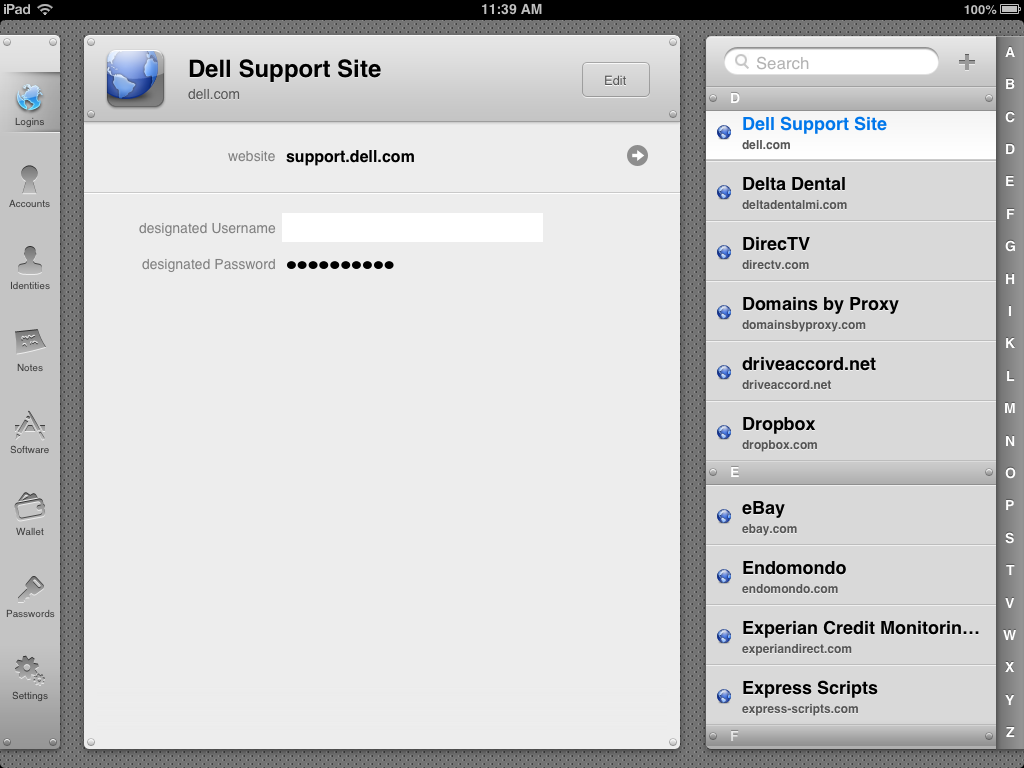Click the globe icon beside Experian Credit Monitoring

(x=724, y=636)
